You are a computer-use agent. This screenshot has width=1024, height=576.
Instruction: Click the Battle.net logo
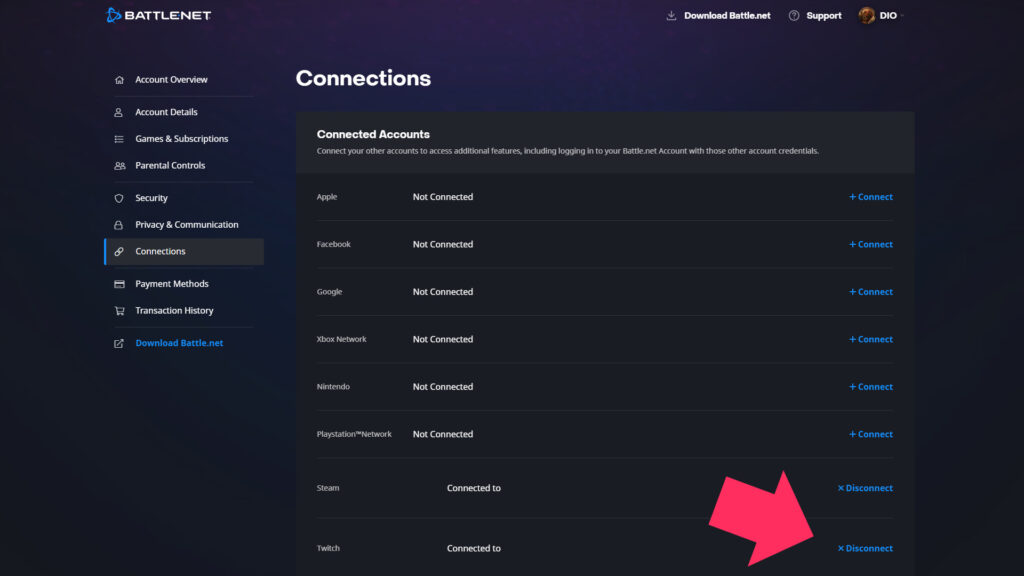point(159,15)
